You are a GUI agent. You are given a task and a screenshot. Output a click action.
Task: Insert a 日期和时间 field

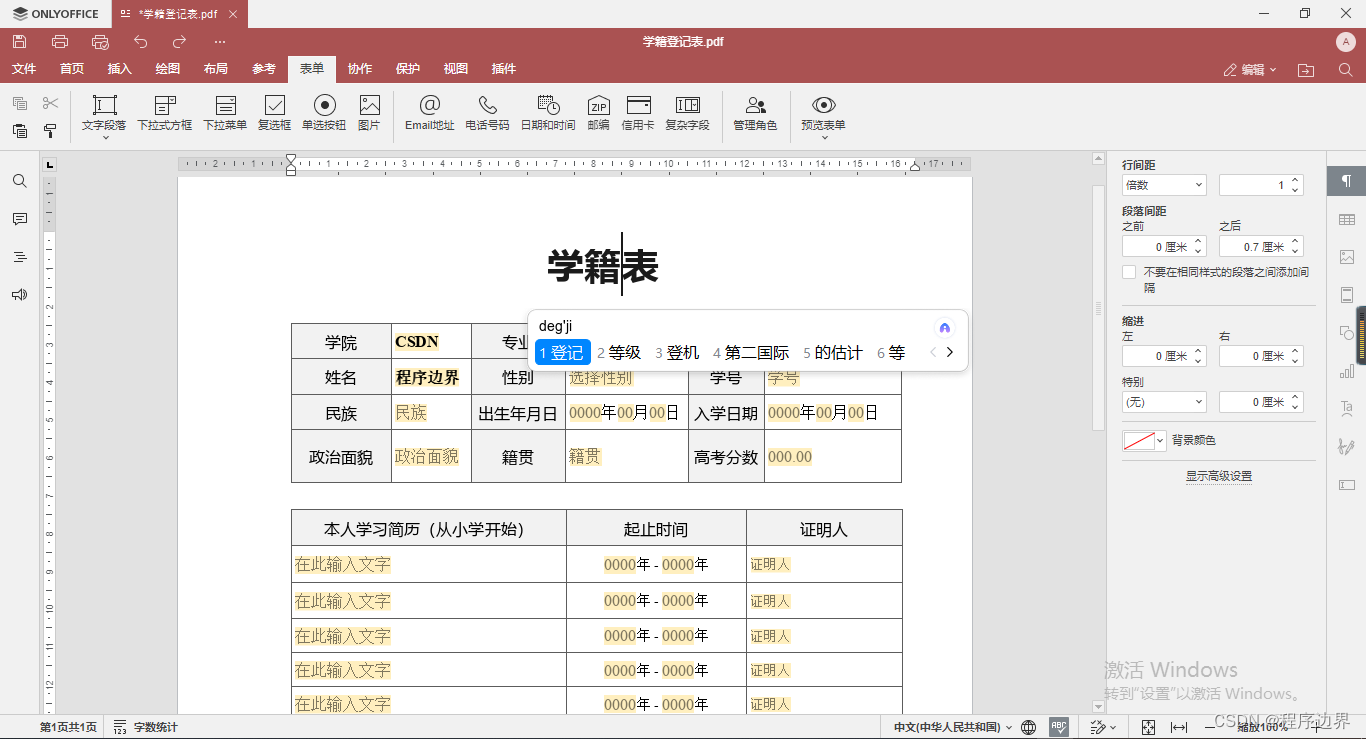[548, 112]
